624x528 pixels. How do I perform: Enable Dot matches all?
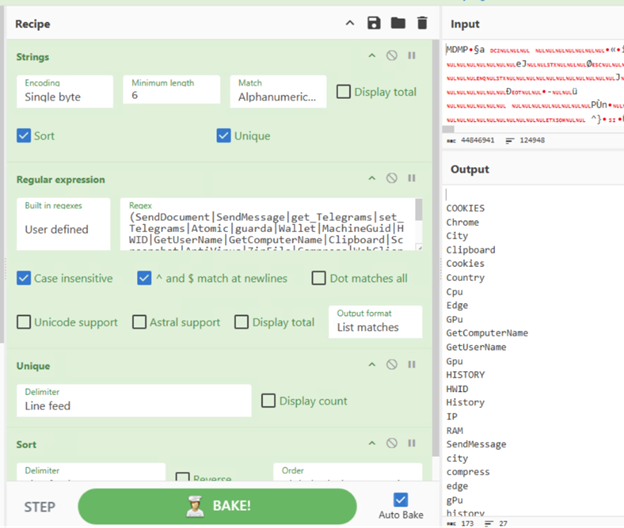click(x=319, y=278)
